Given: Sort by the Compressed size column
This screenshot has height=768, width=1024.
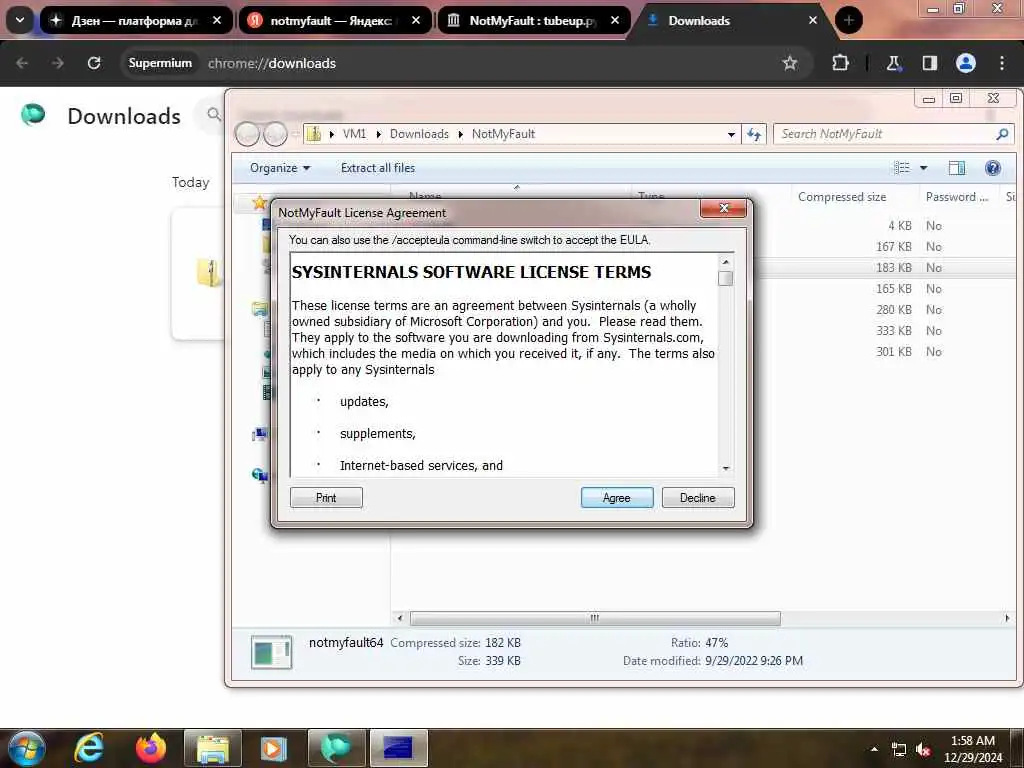Looking at the screenshot, I should (842, 197).
